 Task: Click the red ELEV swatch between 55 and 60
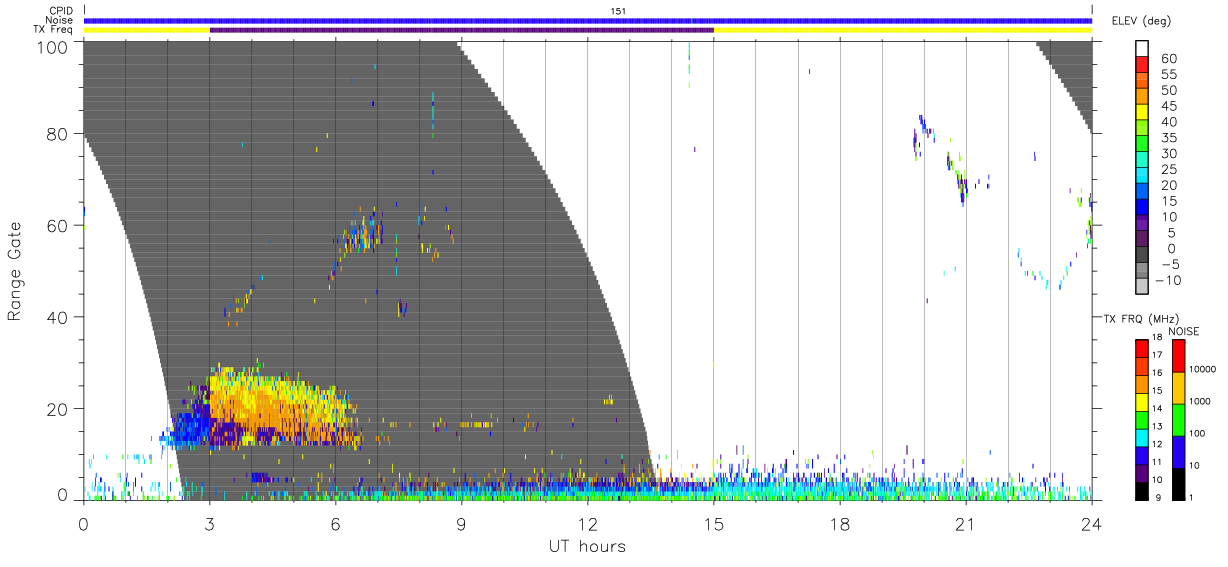pos(1143,66)
